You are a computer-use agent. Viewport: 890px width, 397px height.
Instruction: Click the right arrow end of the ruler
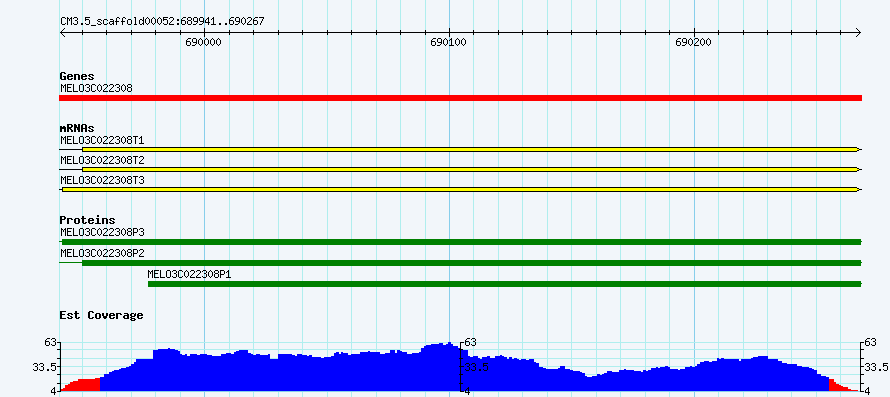[858, 32]
